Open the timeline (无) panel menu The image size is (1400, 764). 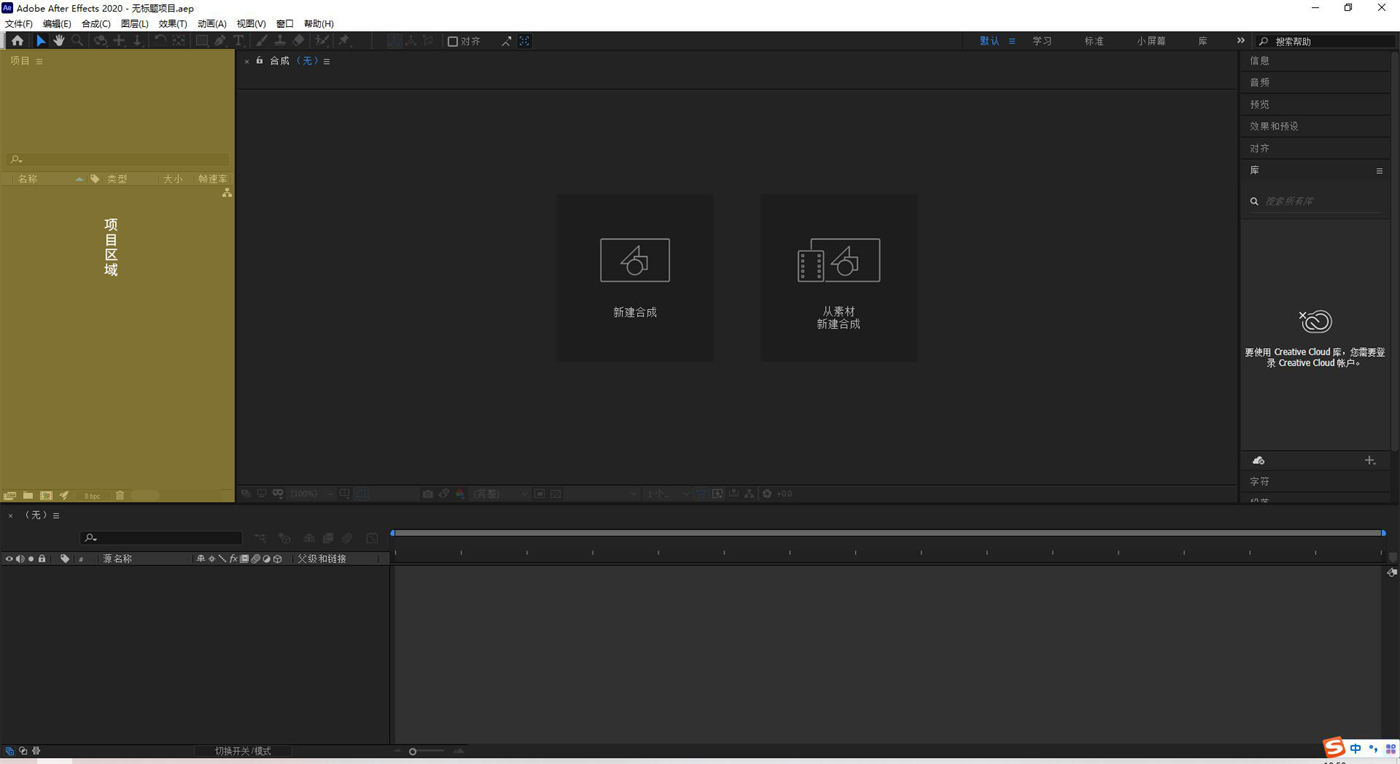tap(56, 516)
